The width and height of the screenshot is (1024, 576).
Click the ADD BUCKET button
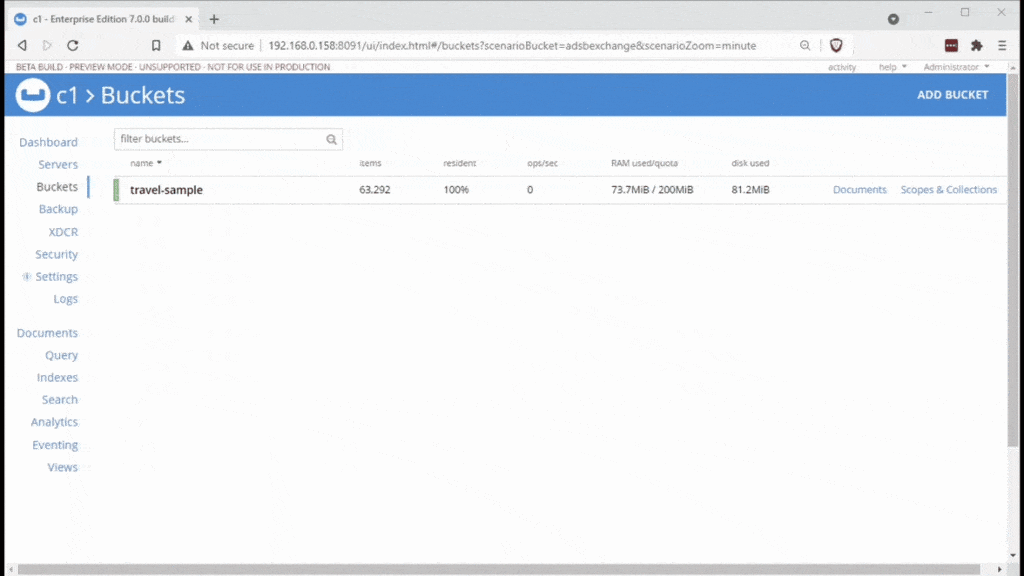coord(953,94)
